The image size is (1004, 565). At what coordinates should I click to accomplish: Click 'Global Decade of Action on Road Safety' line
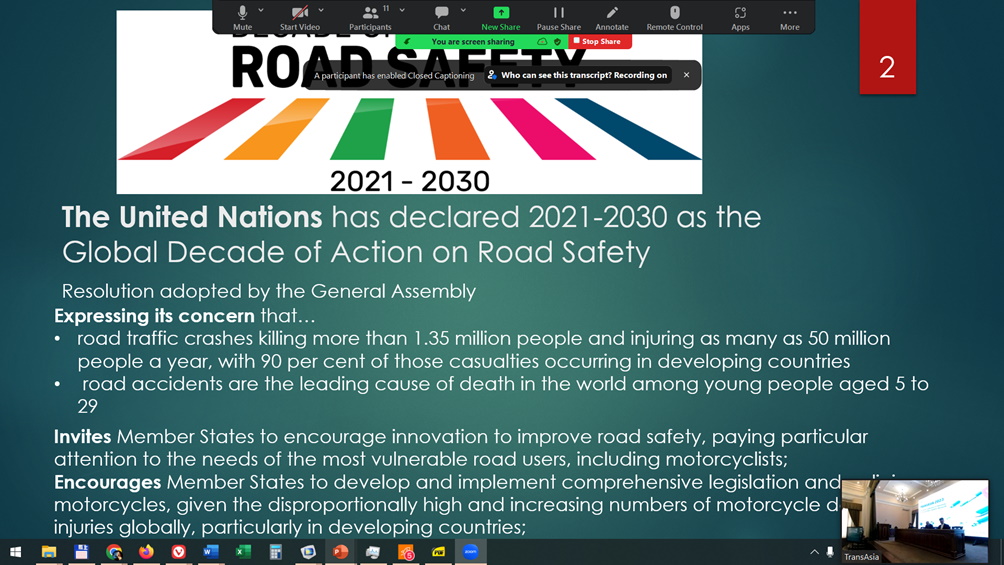click(356, 252)
